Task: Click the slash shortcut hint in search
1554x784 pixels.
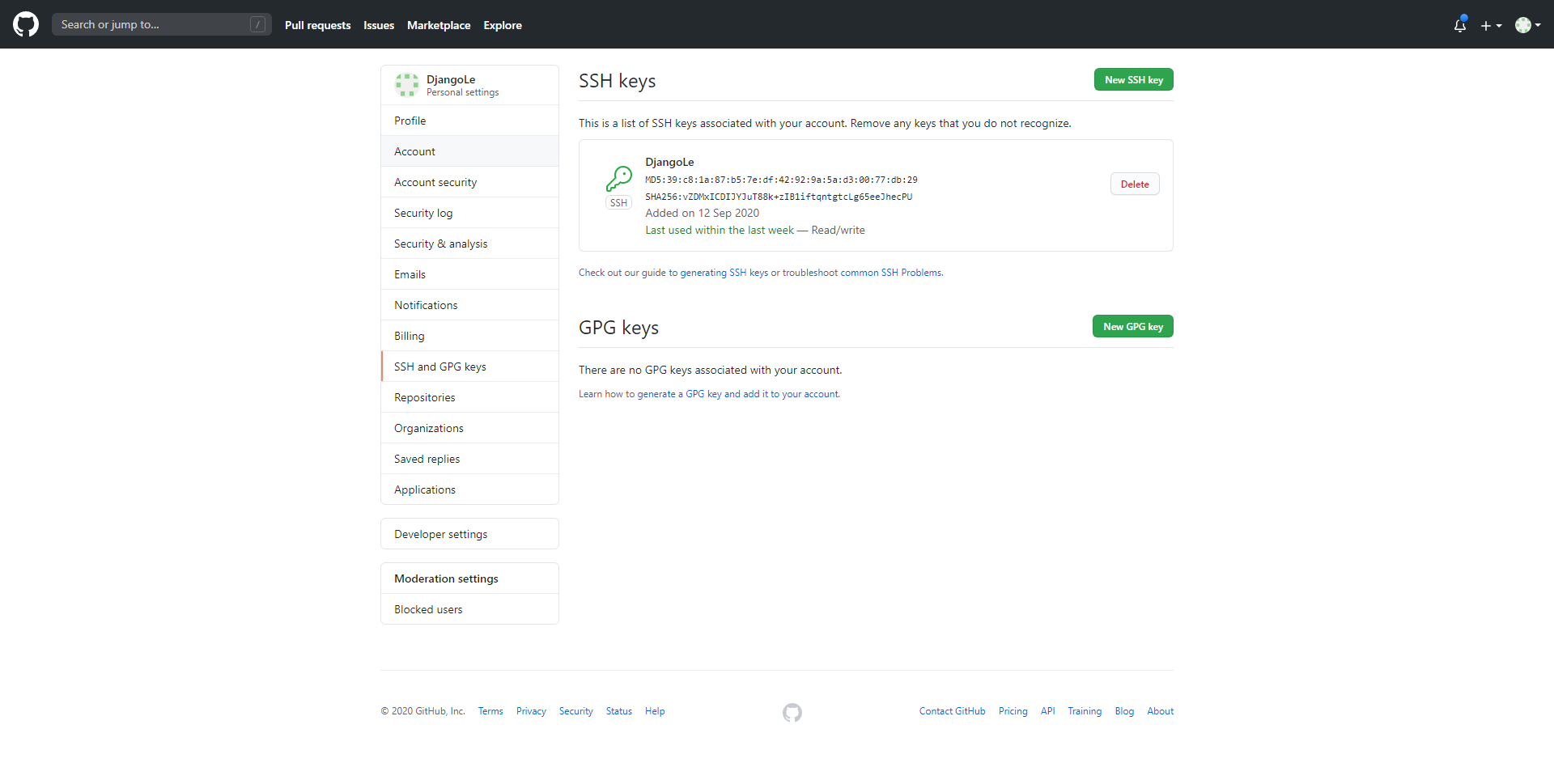Action: [258, 24]
